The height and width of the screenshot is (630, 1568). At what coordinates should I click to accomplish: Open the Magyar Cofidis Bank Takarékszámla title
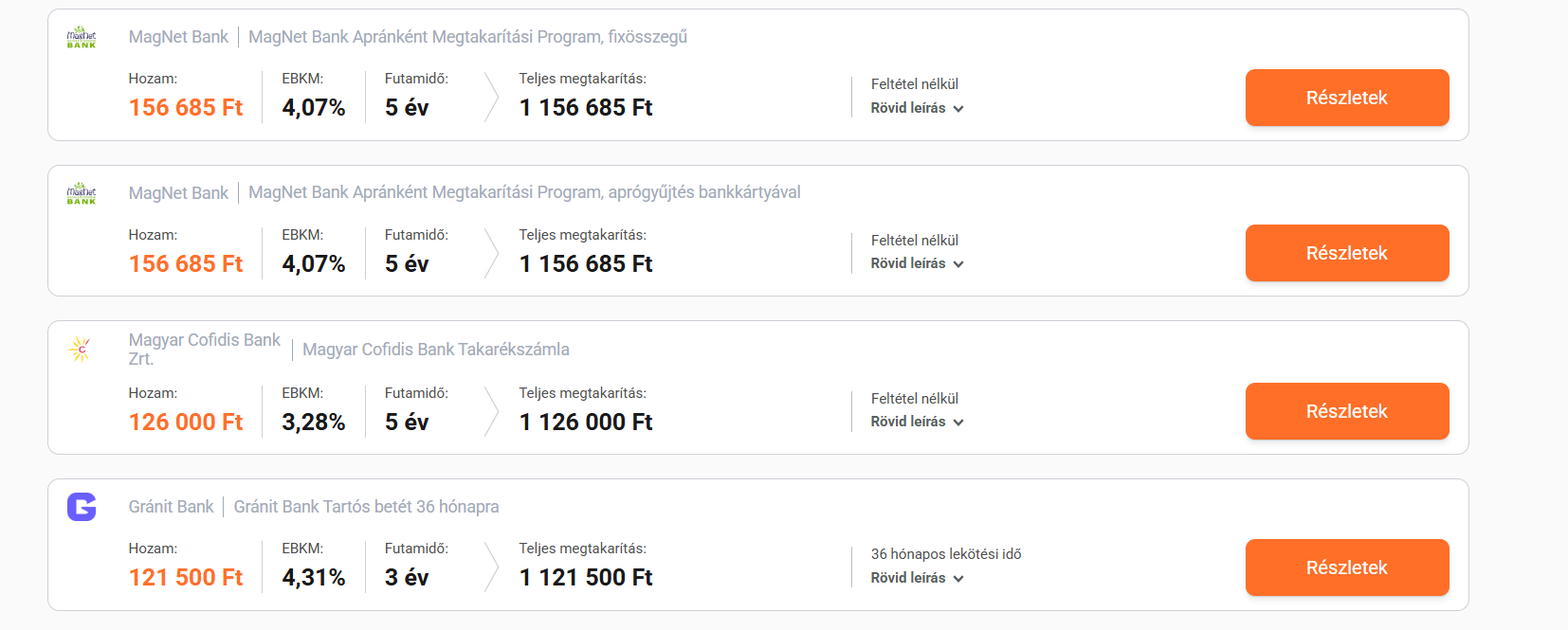point(436,350)
